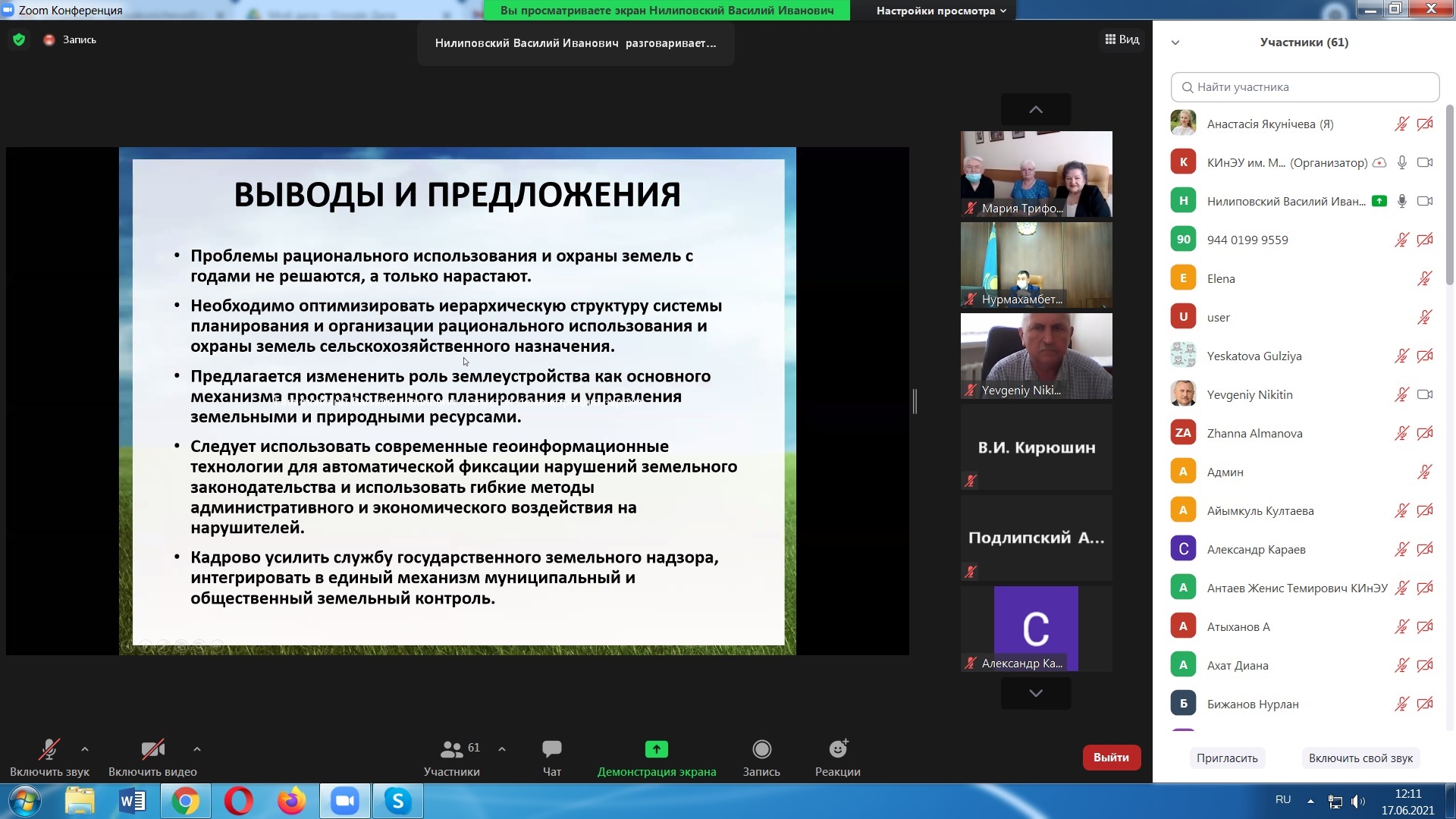
Task: Collapse the Участники panel with the chevron
Action: (1175, 42)
